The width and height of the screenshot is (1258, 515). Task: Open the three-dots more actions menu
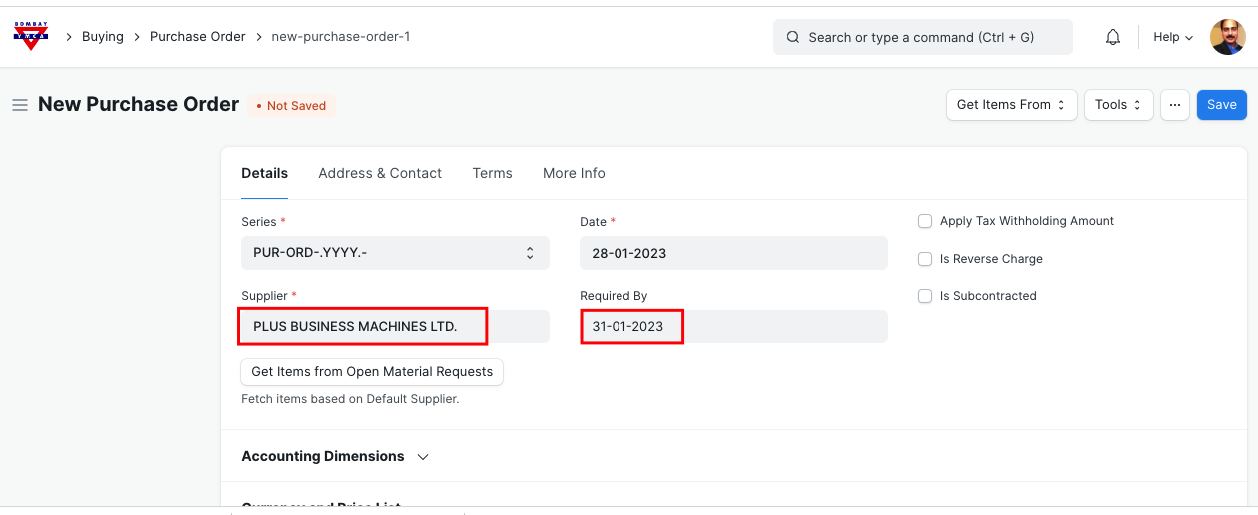(x=1175, y=105)
